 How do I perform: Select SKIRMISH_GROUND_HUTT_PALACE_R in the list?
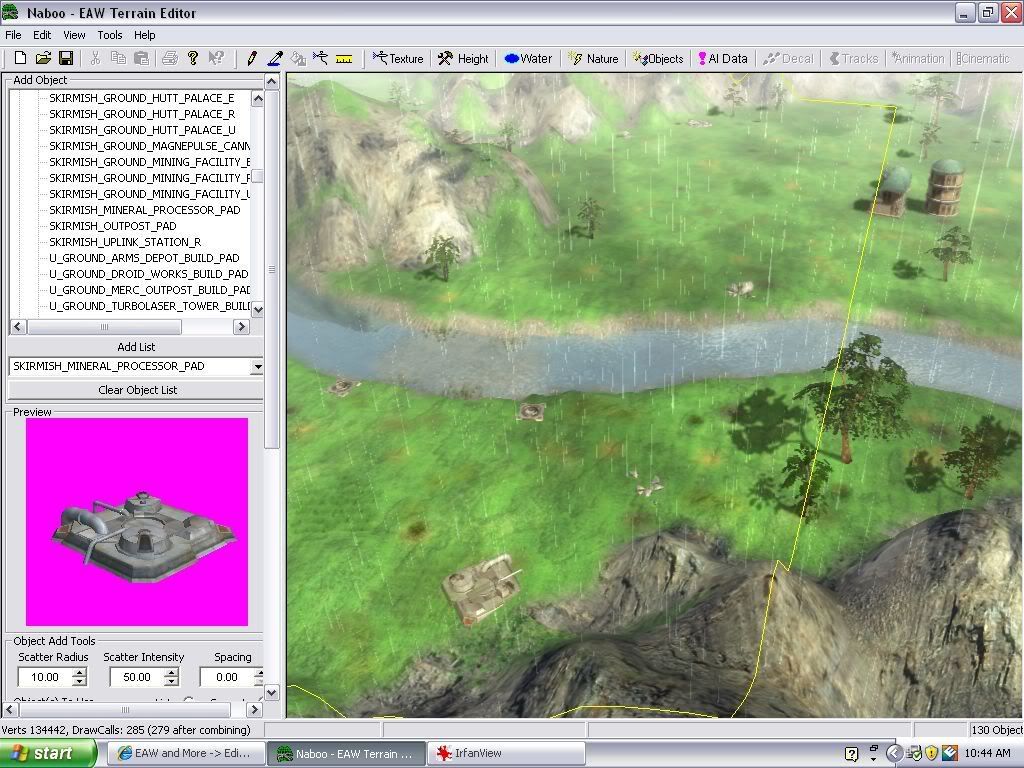point(142,114)
